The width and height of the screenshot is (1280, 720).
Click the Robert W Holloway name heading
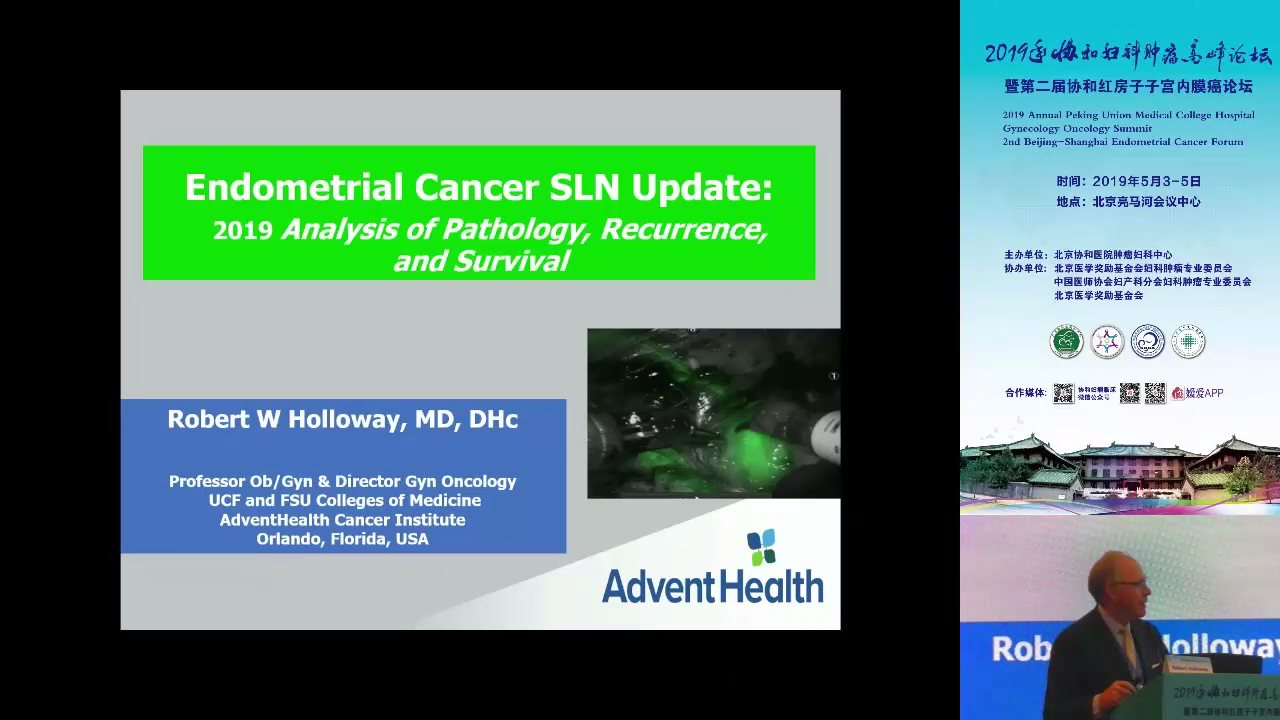pyautogui.click(x=343, y=419)
